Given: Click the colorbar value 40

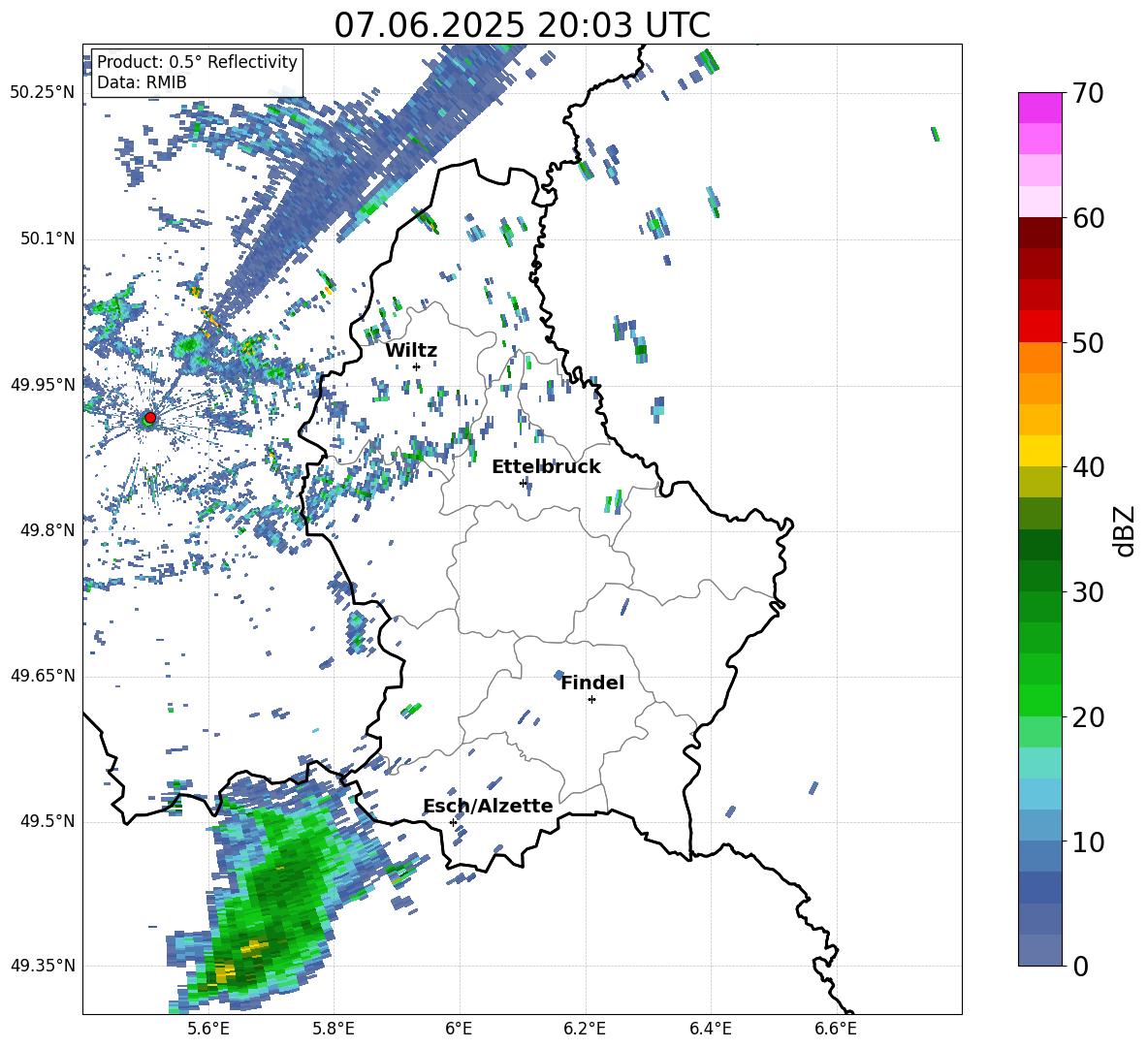Looking at the screenshot, I should tap(1089, 467).
